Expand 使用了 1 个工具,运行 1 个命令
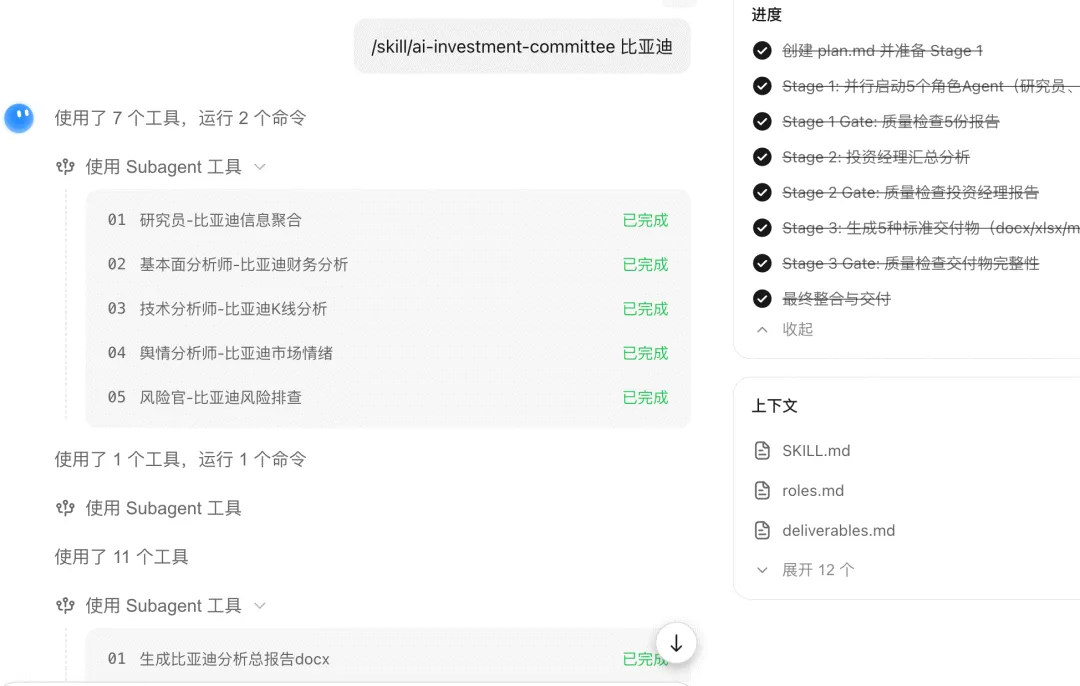Screen dimensions: 1080x686 coord(180,459)
